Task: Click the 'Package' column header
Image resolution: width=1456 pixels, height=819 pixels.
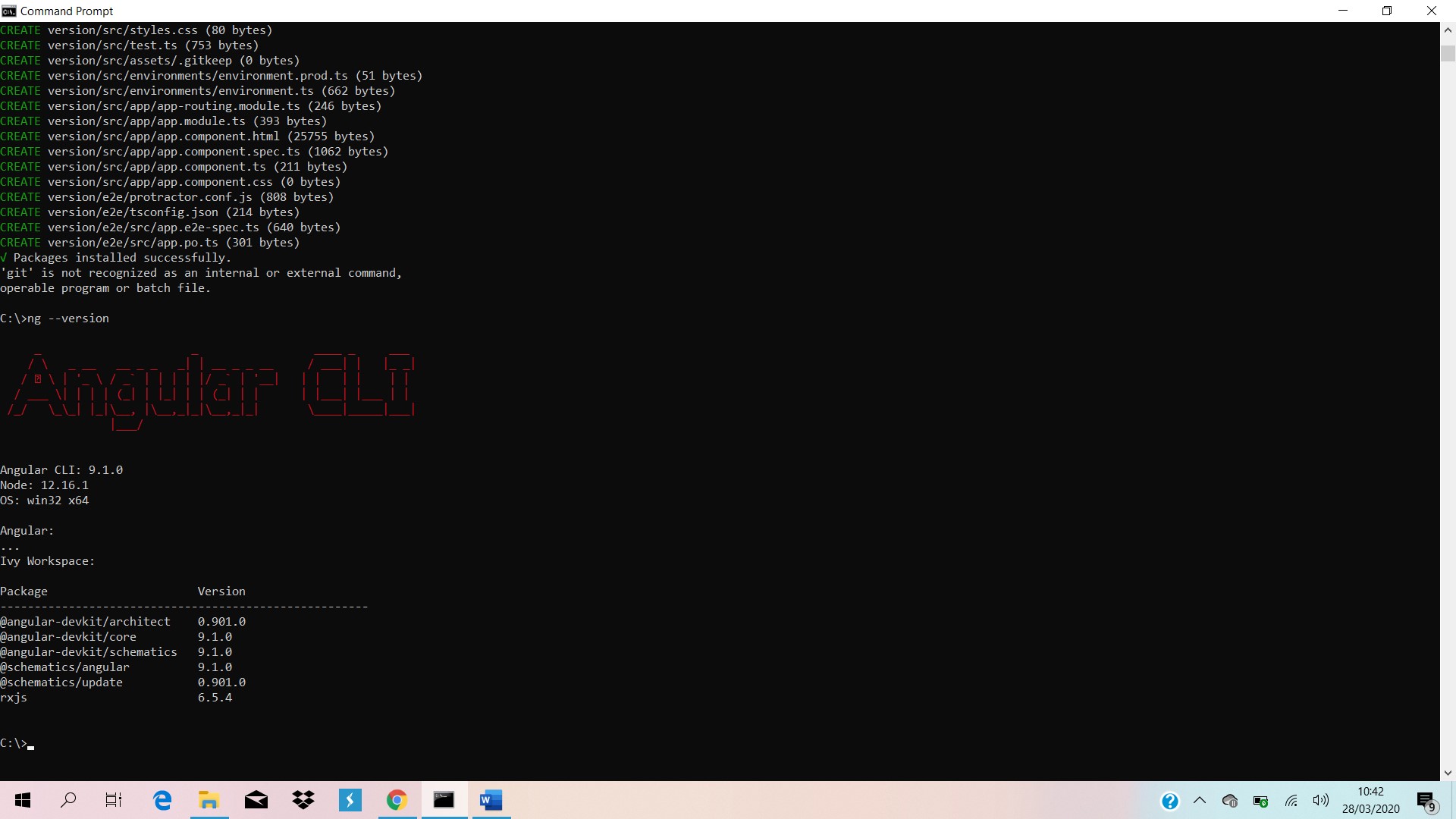Action: point(24,591)
